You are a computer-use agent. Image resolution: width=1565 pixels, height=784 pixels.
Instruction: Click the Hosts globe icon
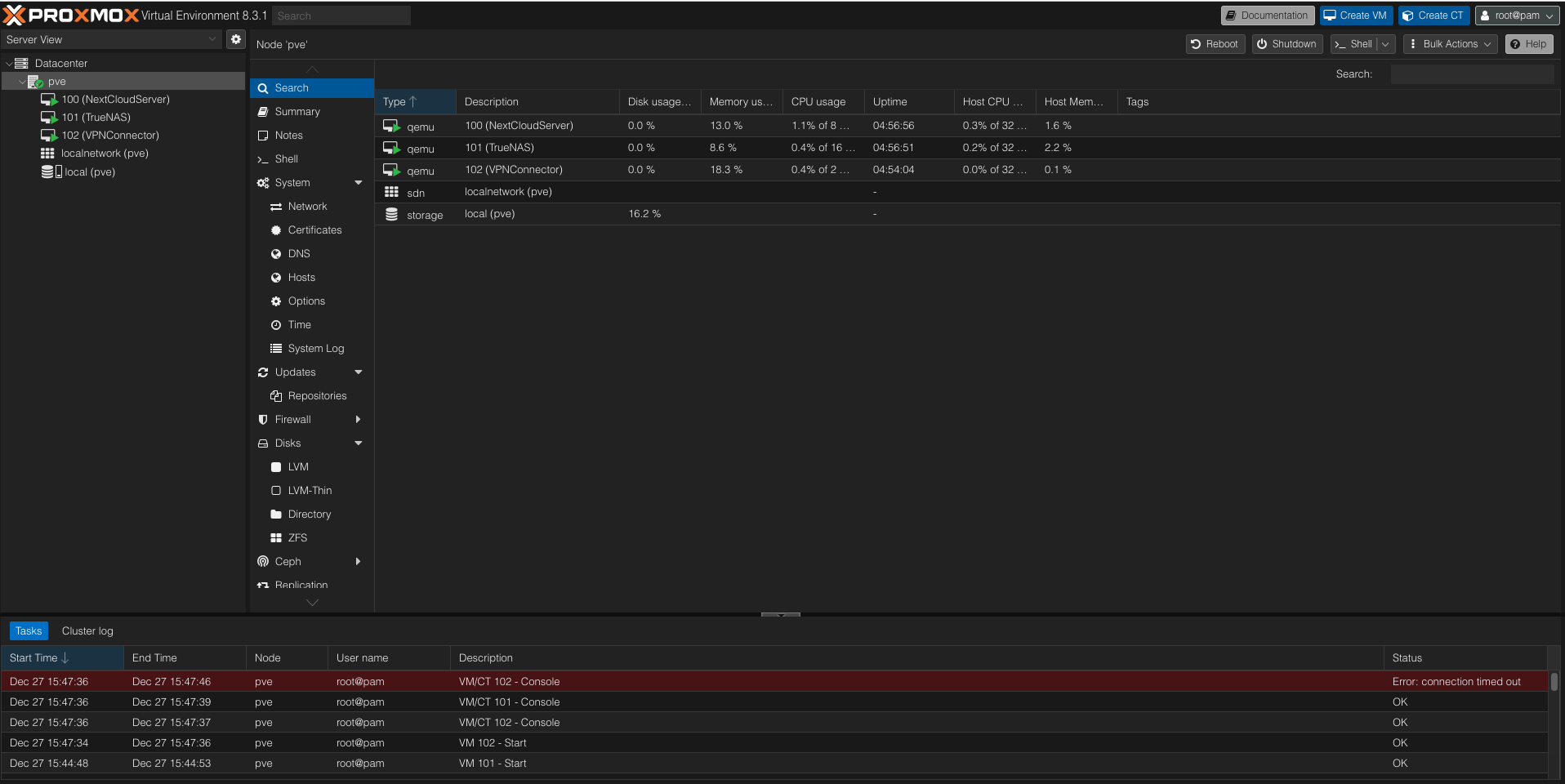tap(276, 278)
